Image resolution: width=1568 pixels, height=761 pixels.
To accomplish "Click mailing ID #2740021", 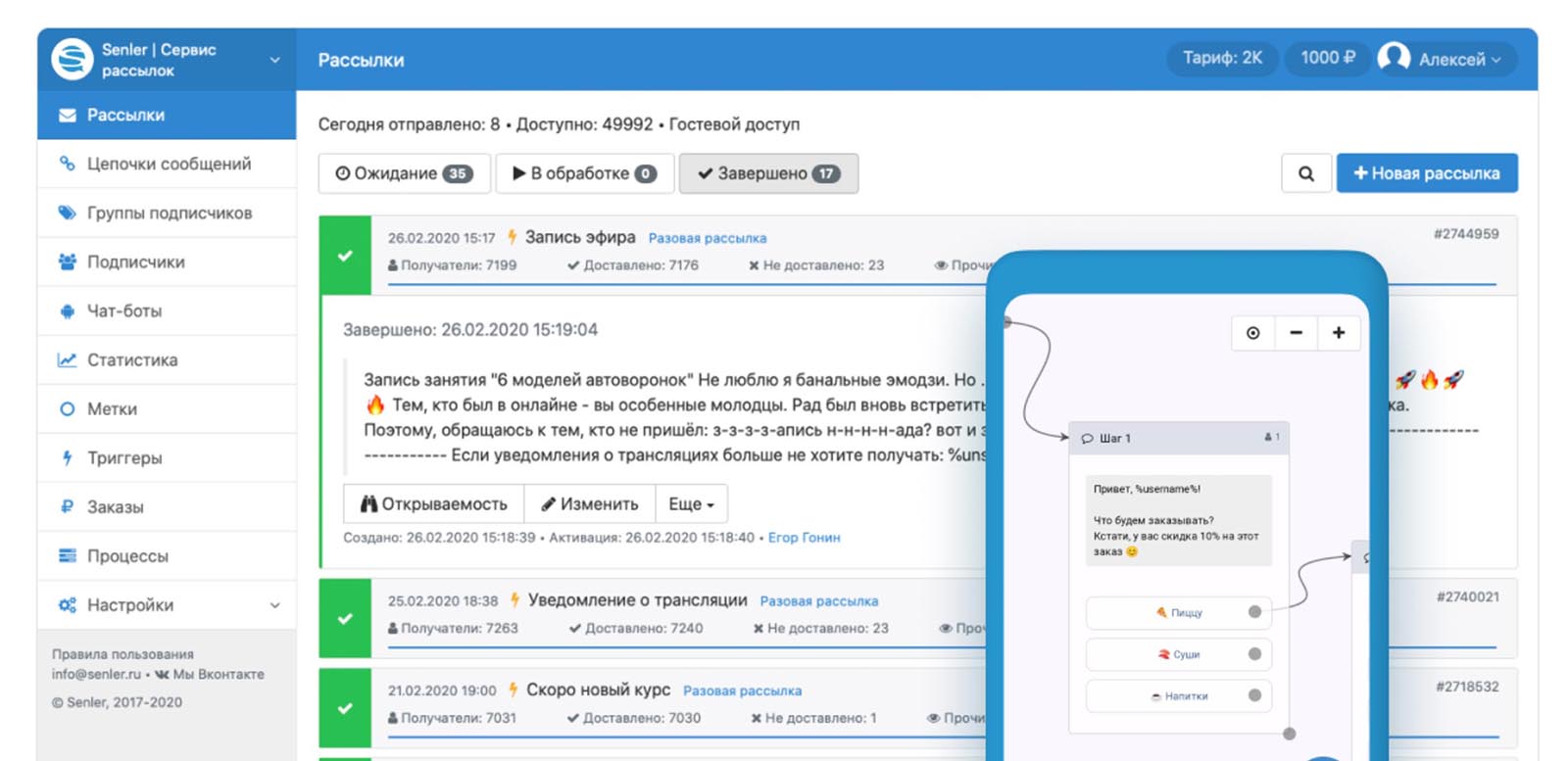I will tap(1468, 597).
